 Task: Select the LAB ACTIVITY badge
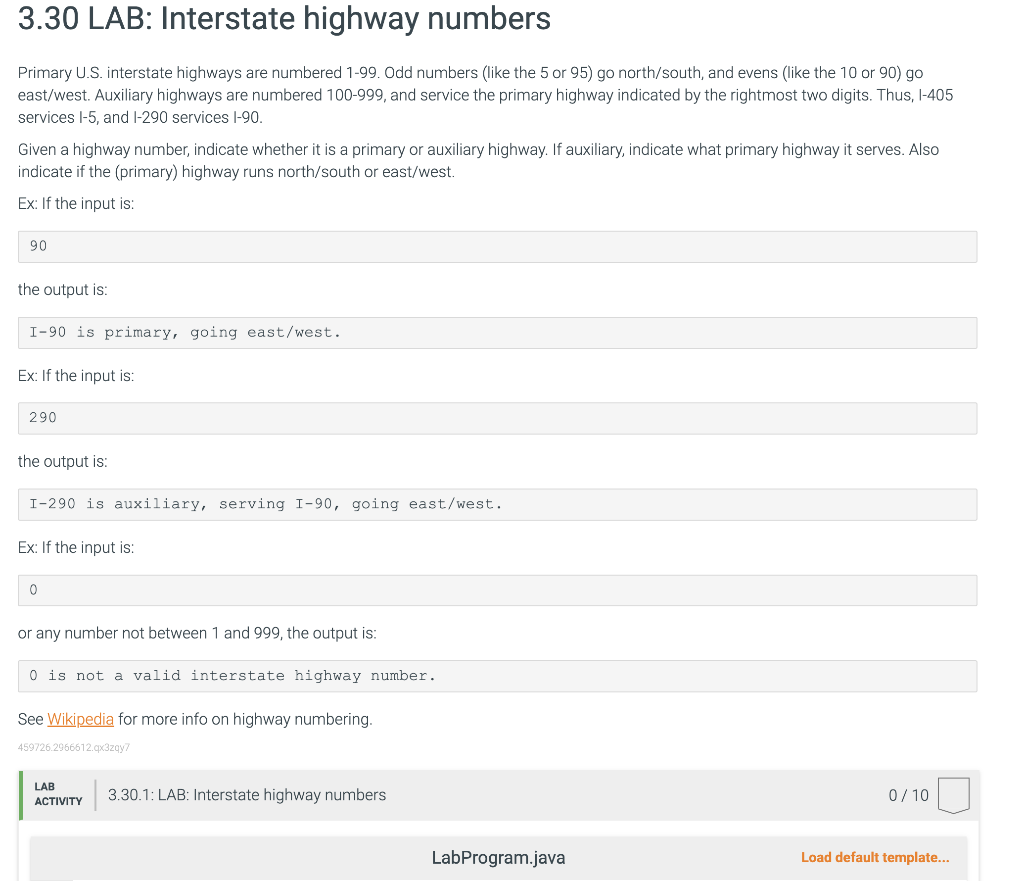point(58,794)
